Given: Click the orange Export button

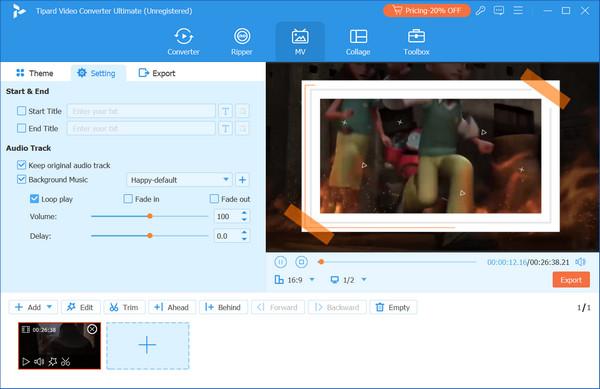Looking at the screenshot, I should (571, 280).
